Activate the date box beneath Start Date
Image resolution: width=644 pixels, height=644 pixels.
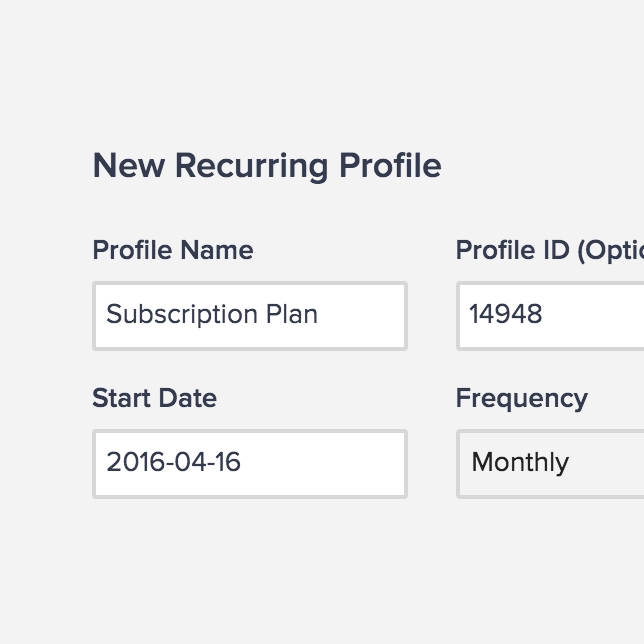[x=250, y=464]
